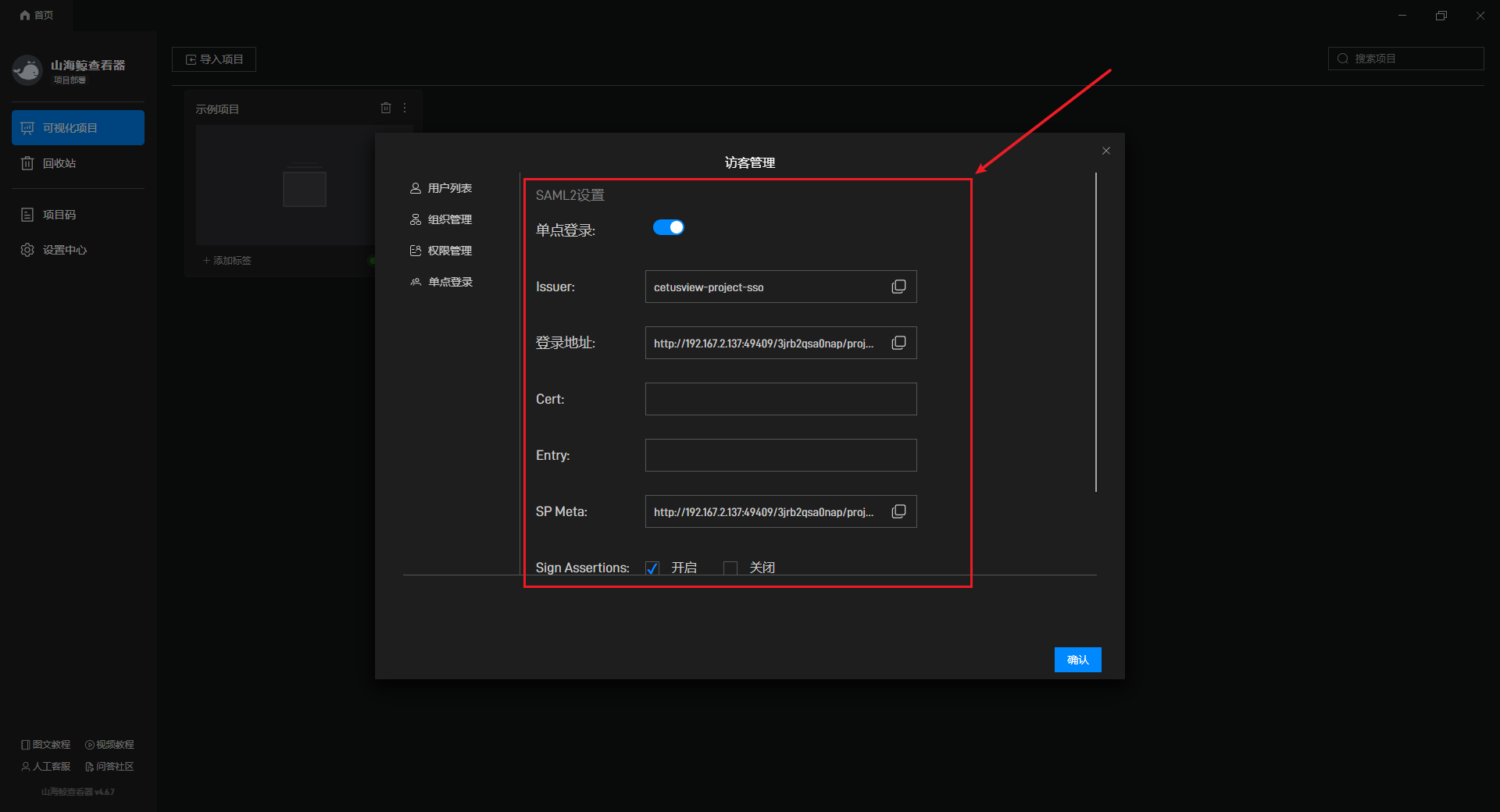Click the 导入项目 button
The width and height of the screenshot is (1500, 812).
click(214, 59)
